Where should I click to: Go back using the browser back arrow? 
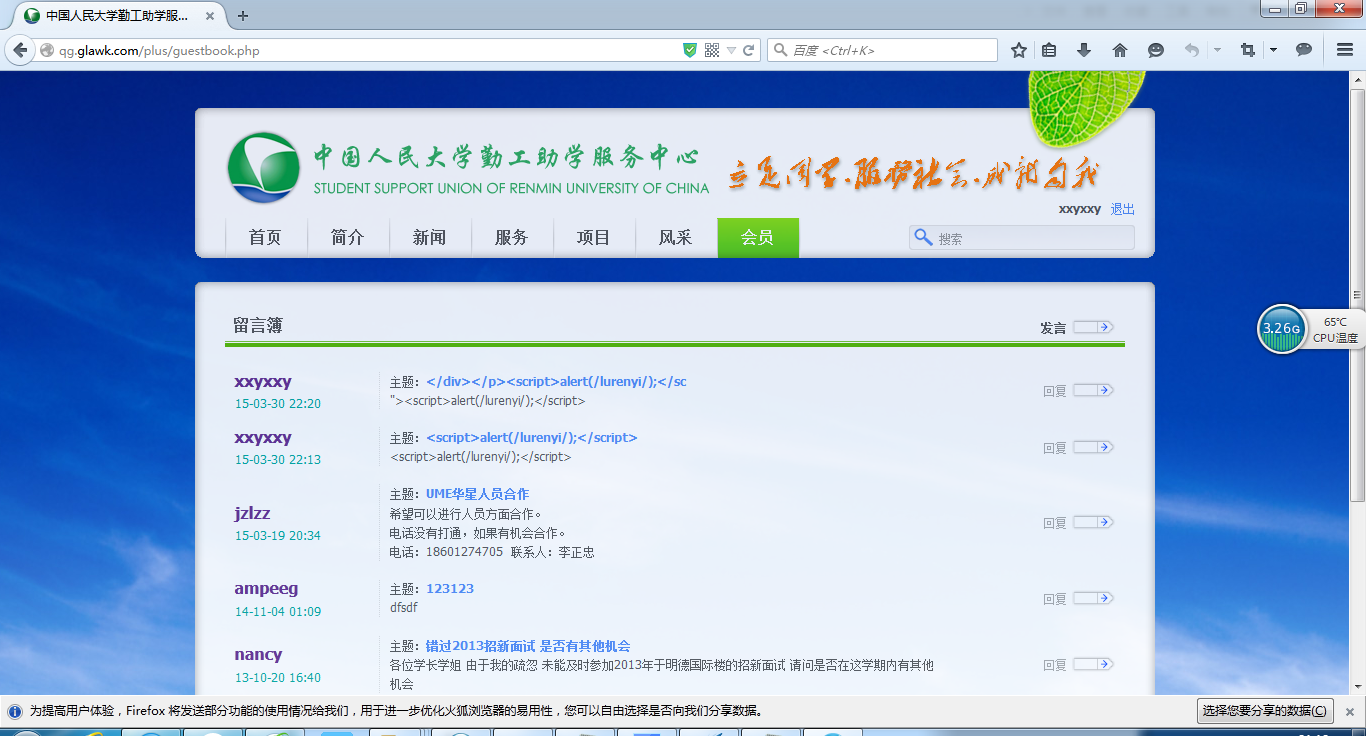click(19, 50)
